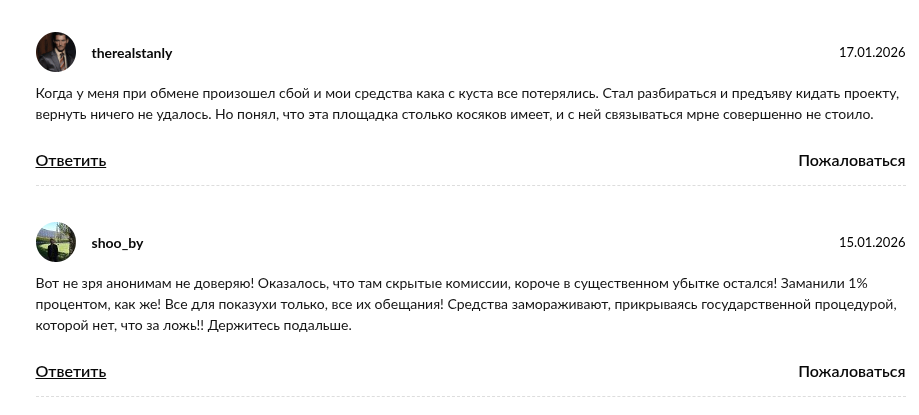Click the line starting "процентом, как же!"
Viewport: 919px width, 415px height.
[468, 305]
